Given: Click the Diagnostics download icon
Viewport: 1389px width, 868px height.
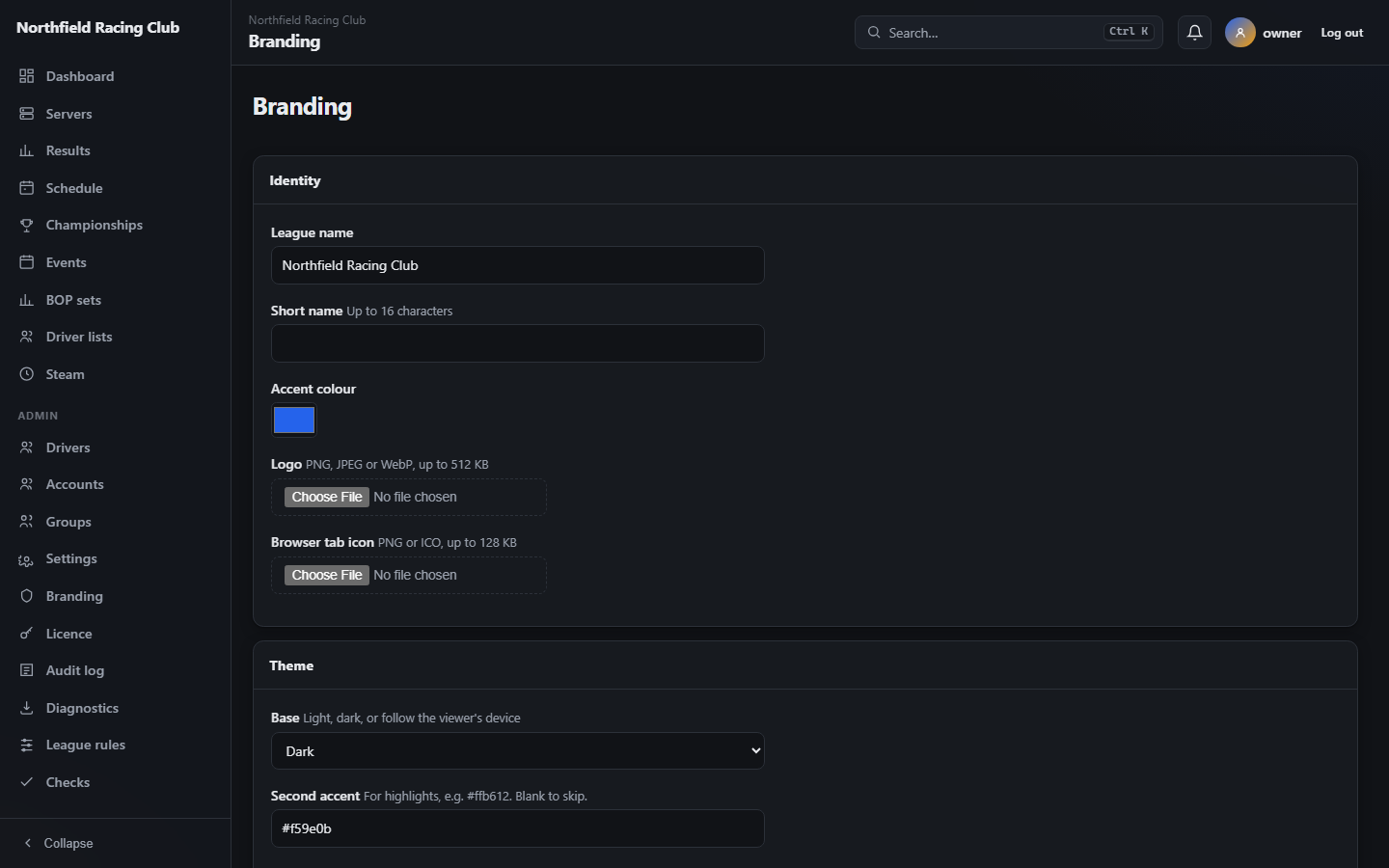Looking at the screenshot, I should pyautogui.click(x=27, y=708).
